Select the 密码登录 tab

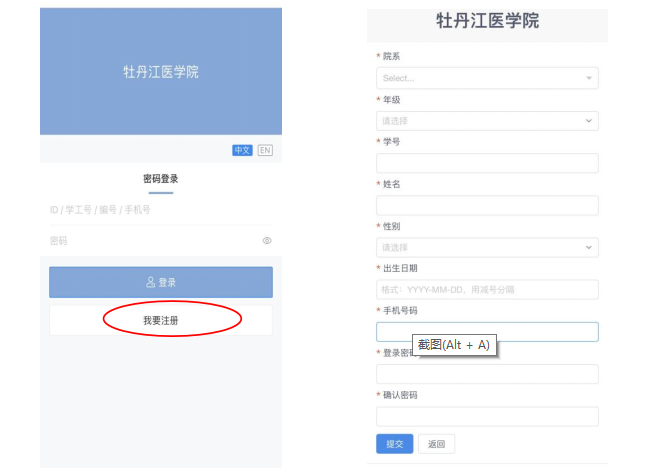tap(160, 179)
